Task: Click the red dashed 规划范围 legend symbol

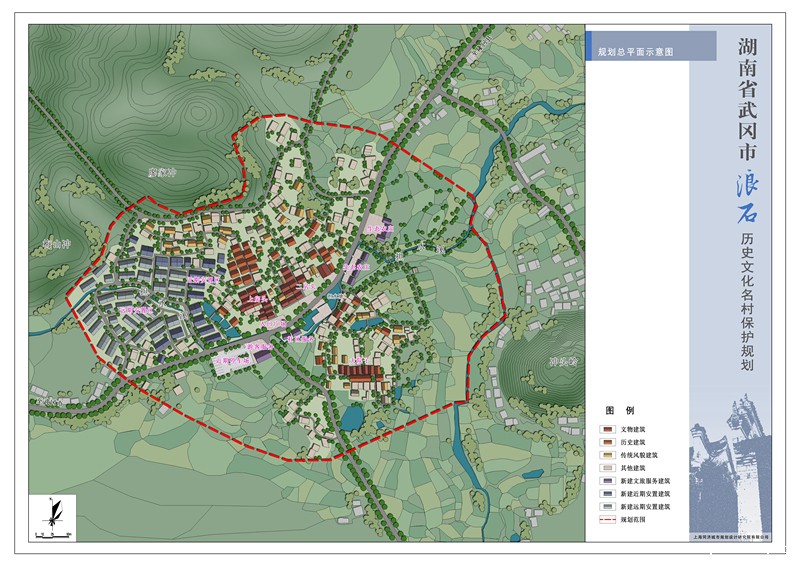Action: click(x=606, y=520)
